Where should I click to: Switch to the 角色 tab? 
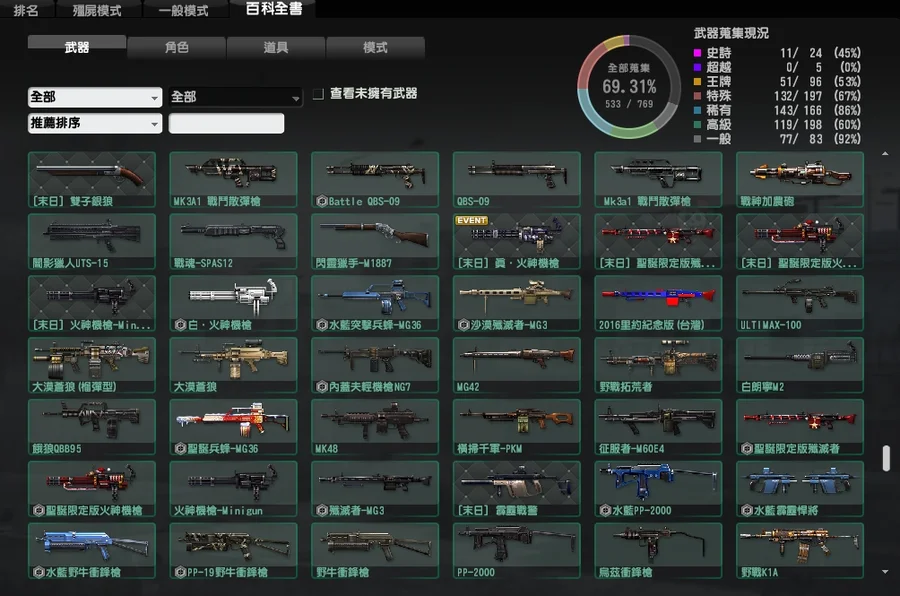coord(176,47)
